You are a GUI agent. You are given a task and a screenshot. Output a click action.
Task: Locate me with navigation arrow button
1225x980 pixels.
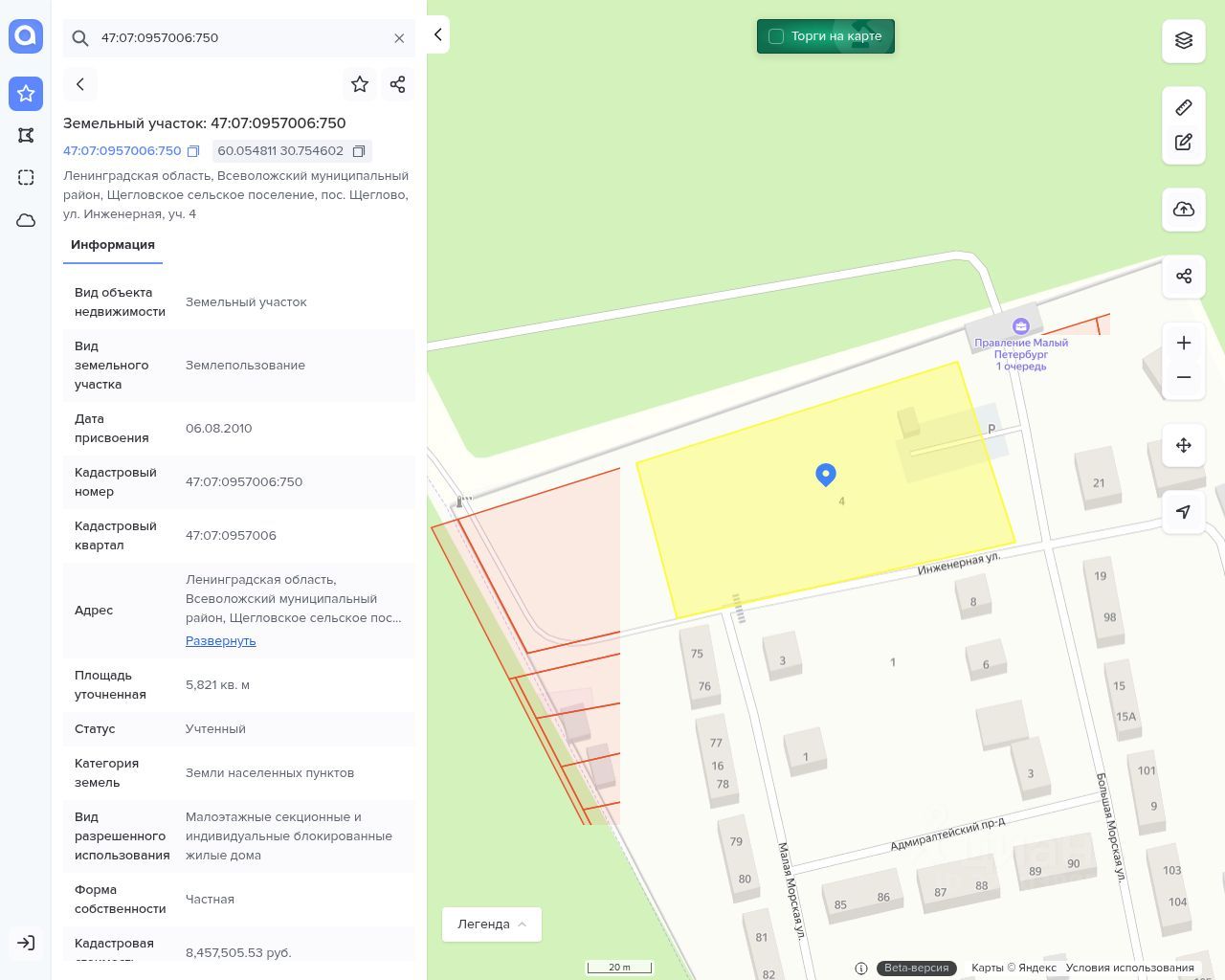pyautogui.click(x=1184, y=512)
